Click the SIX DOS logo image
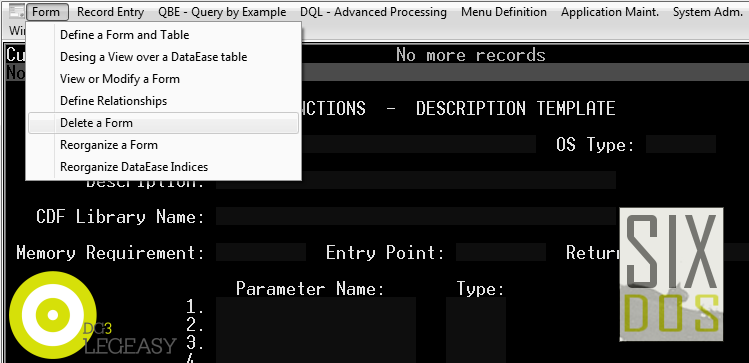Viewport: 749px width, 363px height. (x=671, y=274)
